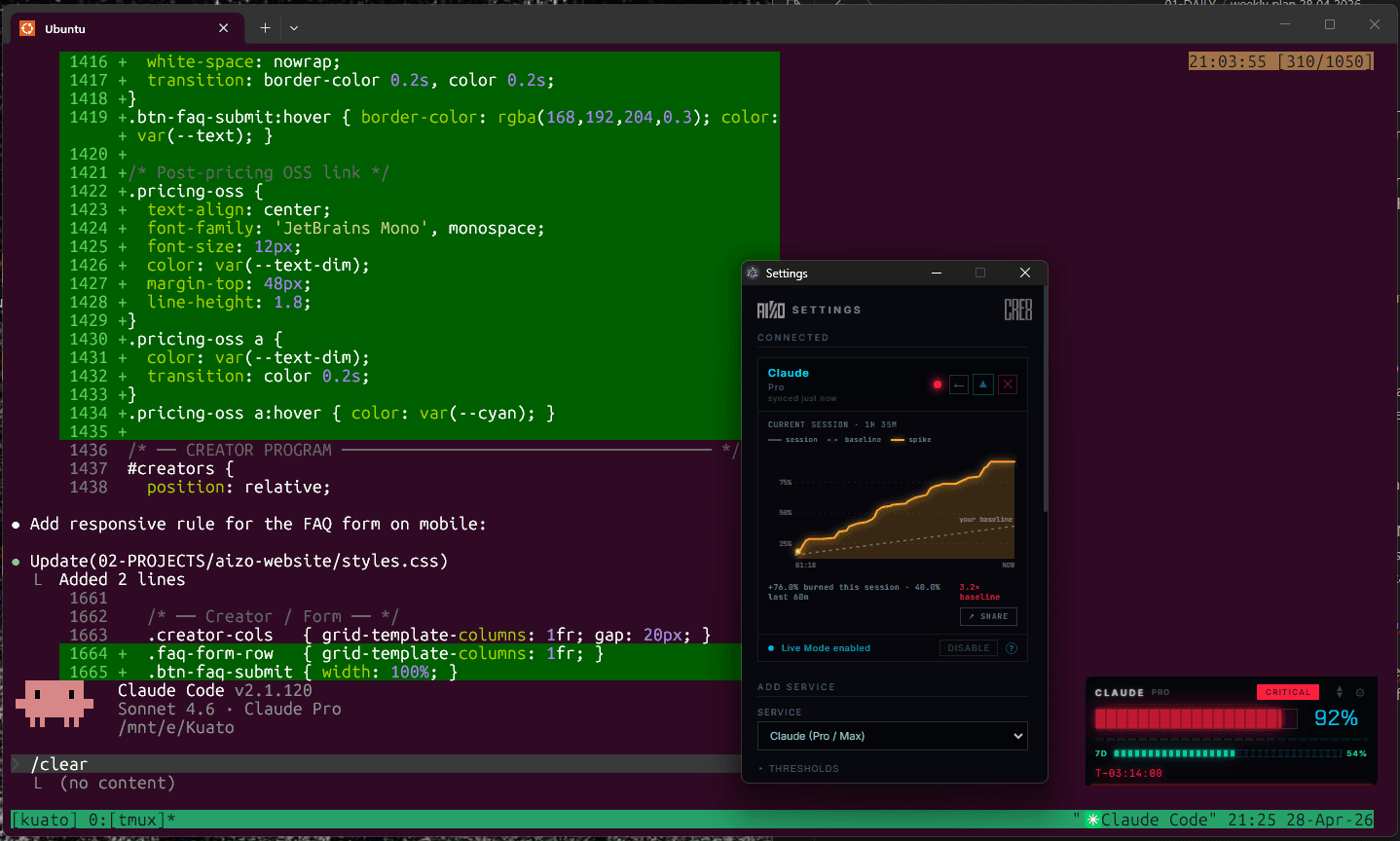The height and width of the screenshot is (841, 1400).
Task: Open terminal profile dropdown chevron
Action: pyautogui.click(x=294, y=28)
